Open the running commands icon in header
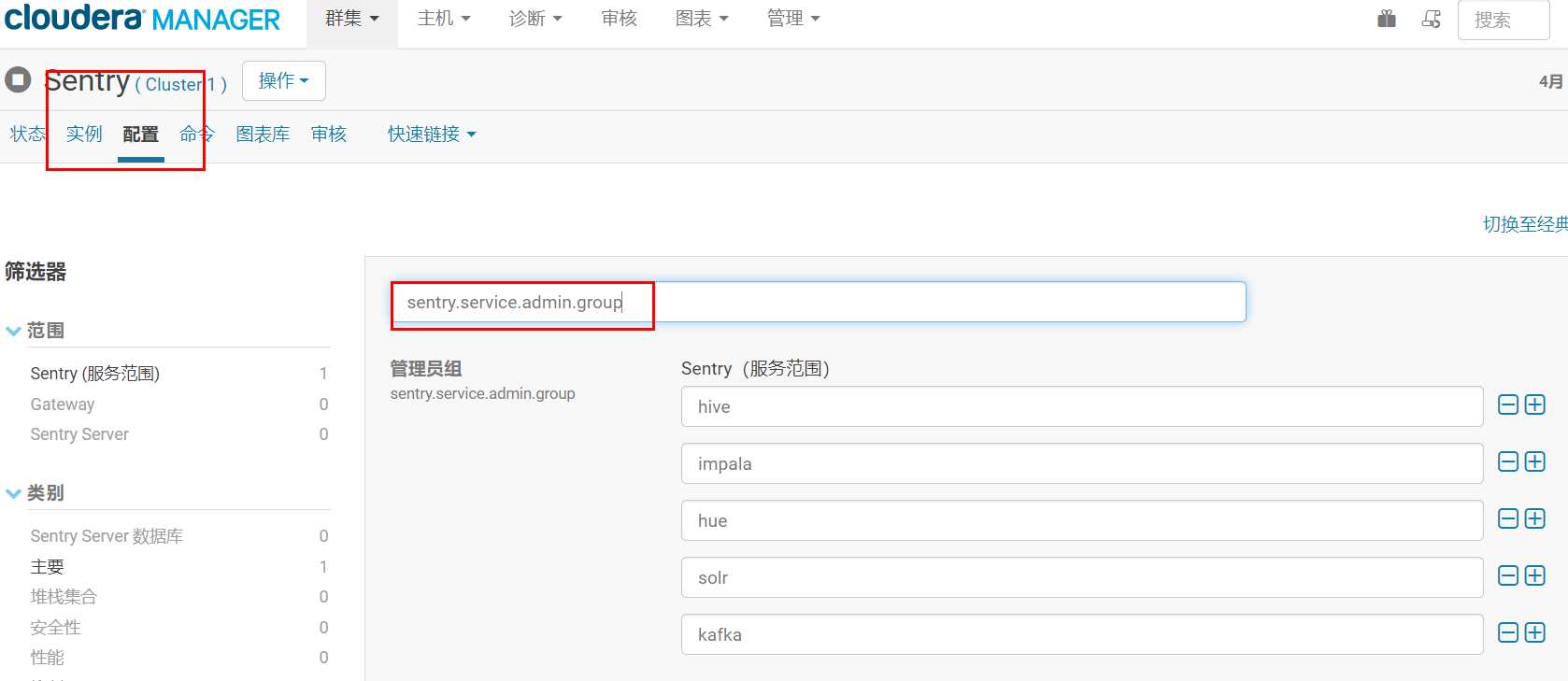Image resolution: width=1568 pixels, height=681 pixels. (1432, 19)
